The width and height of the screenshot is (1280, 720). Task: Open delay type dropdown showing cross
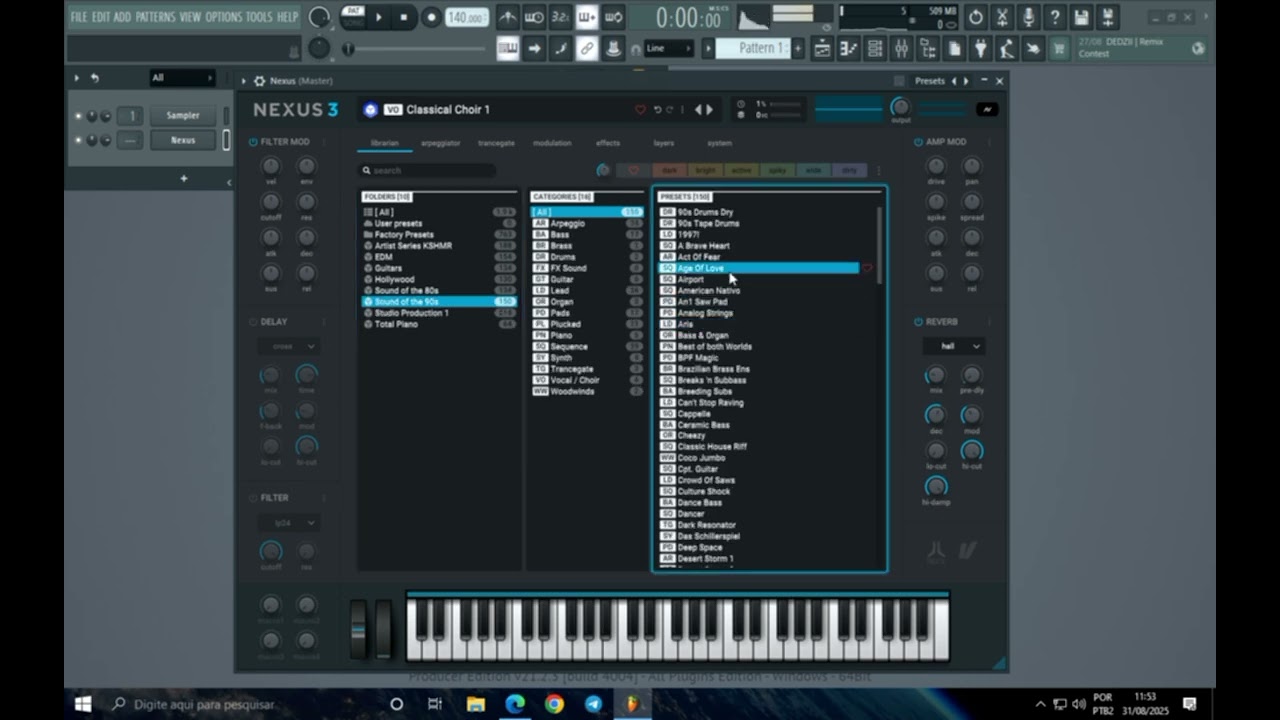289,346
